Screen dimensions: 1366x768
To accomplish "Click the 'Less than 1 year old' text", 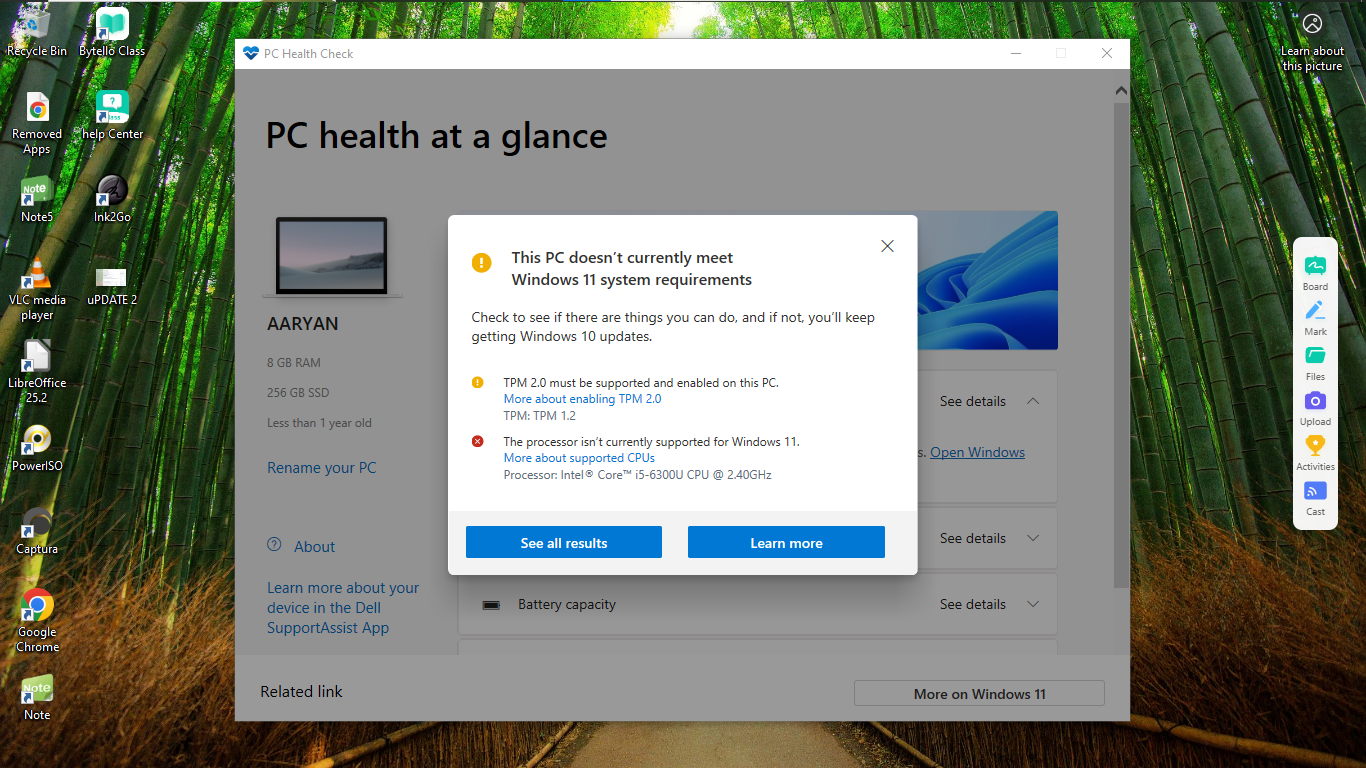I will (319, 423).
